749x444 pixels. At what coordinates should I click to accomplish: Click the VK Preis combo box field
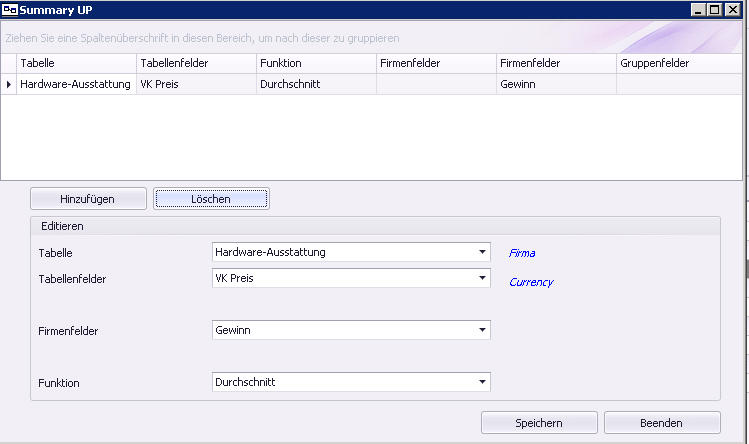(351, 278)
